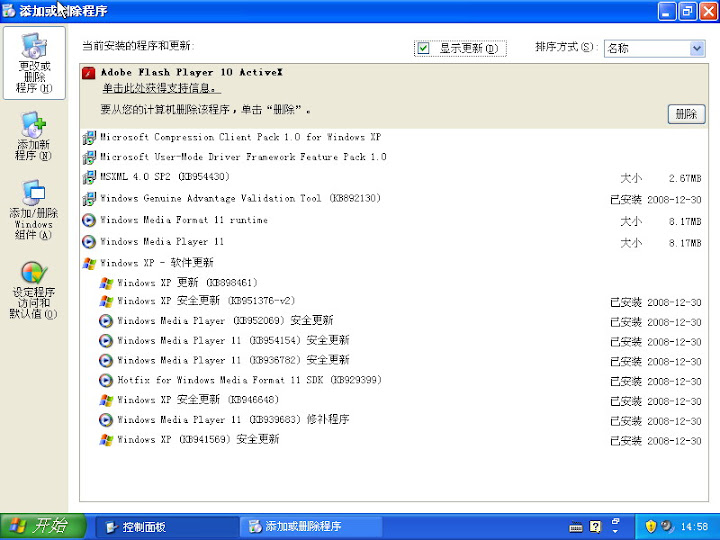Click the support information link
Image resolution: width=720 pixels, height=540 pixels.
point(159,88)
